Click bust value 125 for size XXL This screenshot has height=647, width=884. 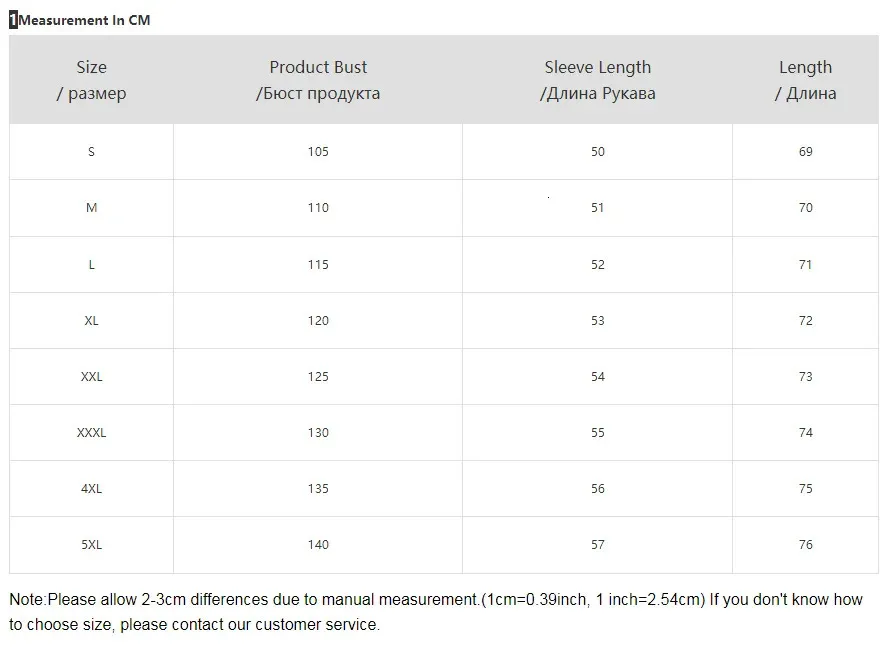click(x=318, y=377)
